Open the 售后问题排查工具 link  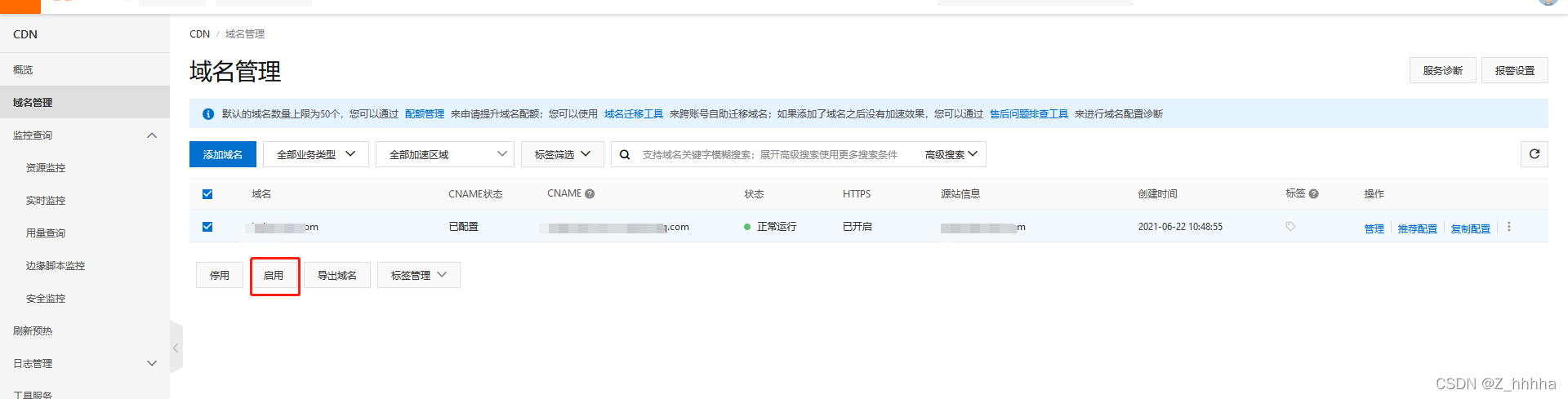pos(1029,114)
